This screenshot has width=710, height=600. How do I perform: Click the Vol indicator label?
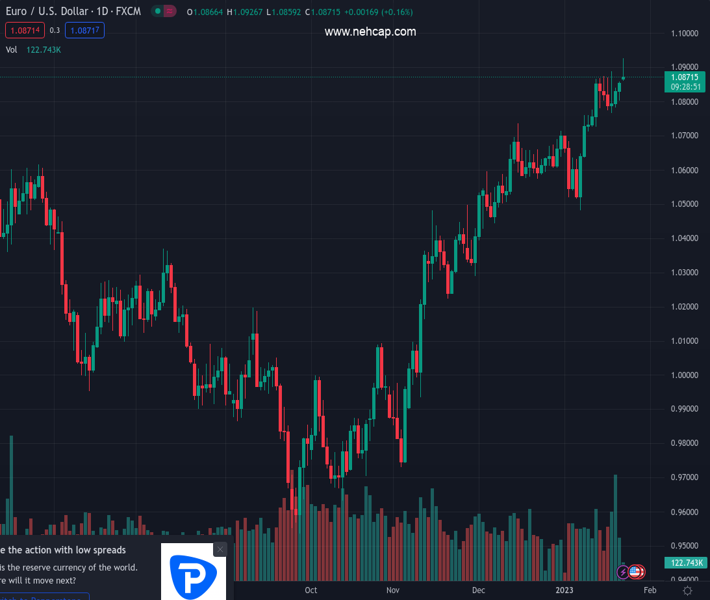tap(11, 49)
